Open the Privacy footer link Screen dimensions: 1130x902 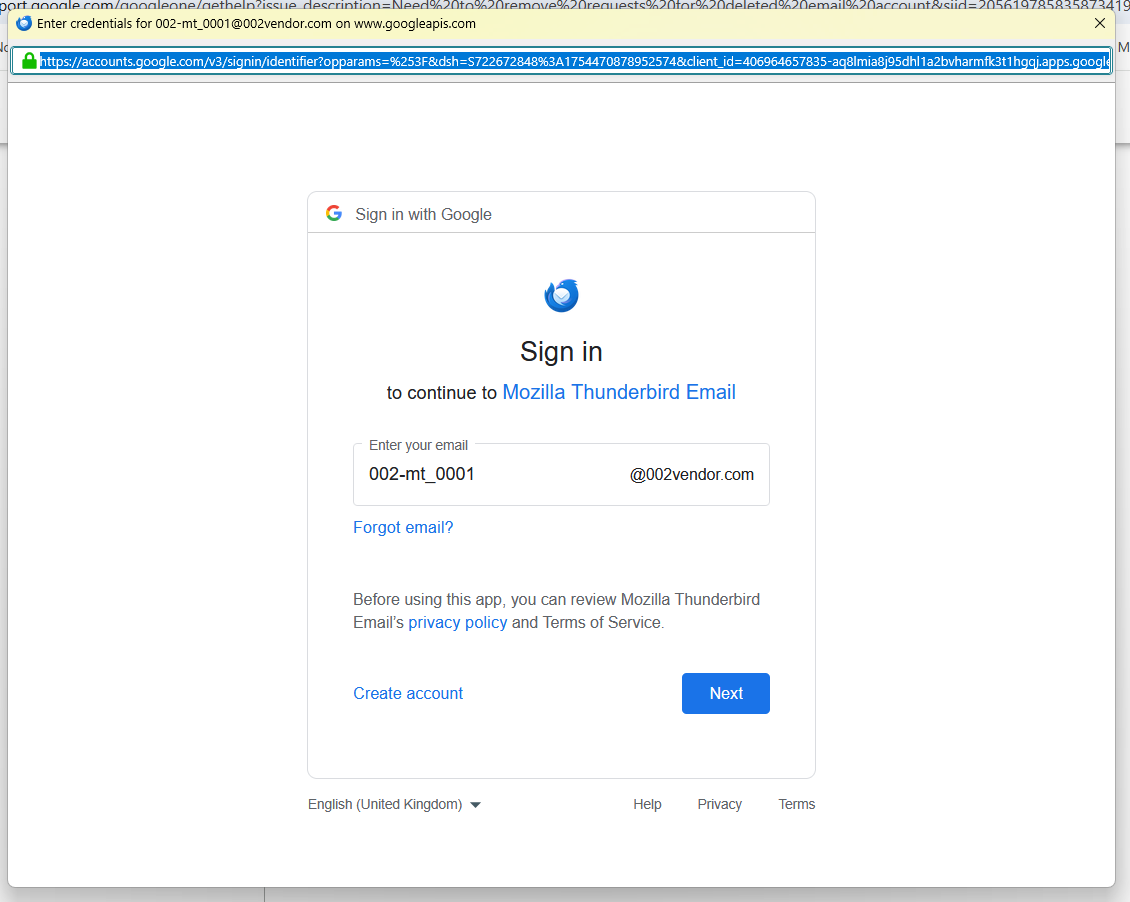[719, 804]
